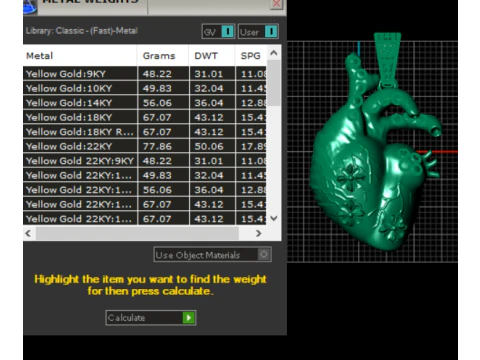The image size is (480, 360).
Task: Click the green play arrow on Calculate
Action: 189,318
